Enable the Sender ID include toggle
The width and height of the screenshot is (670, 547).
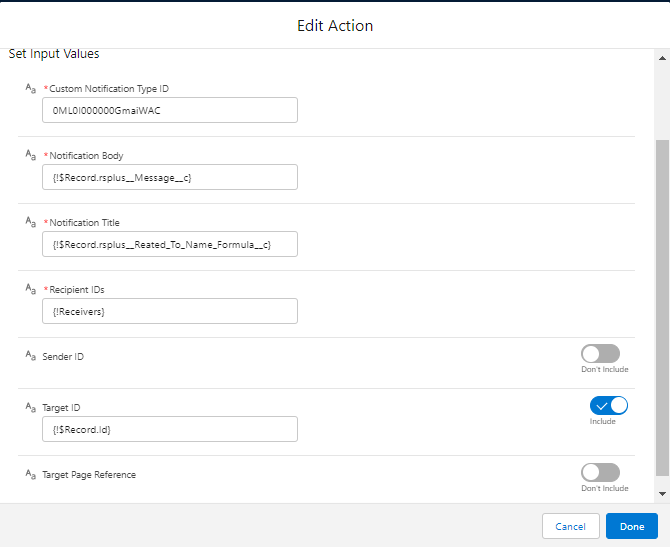click(600, 354)
